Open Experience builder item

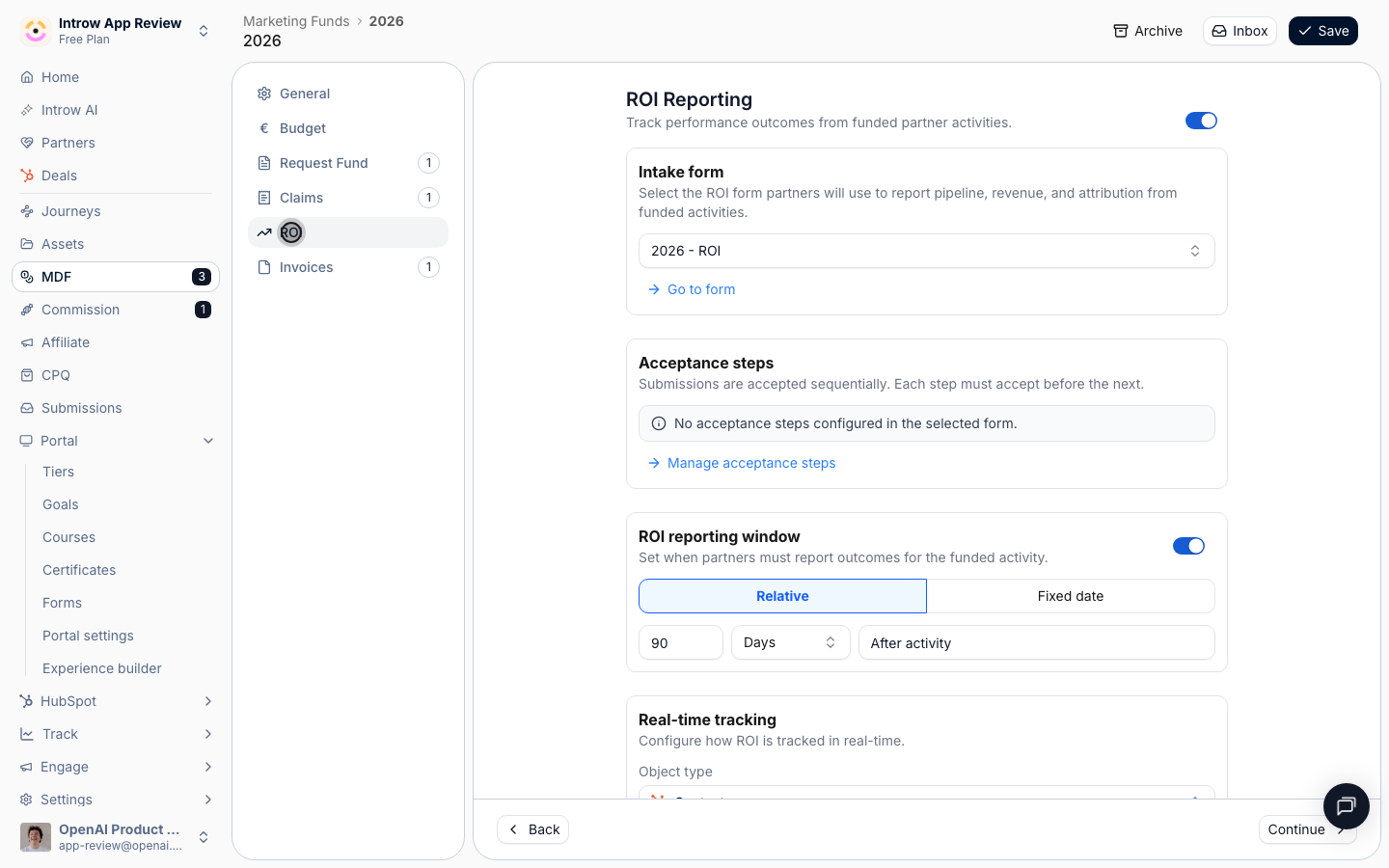(102, 668)
